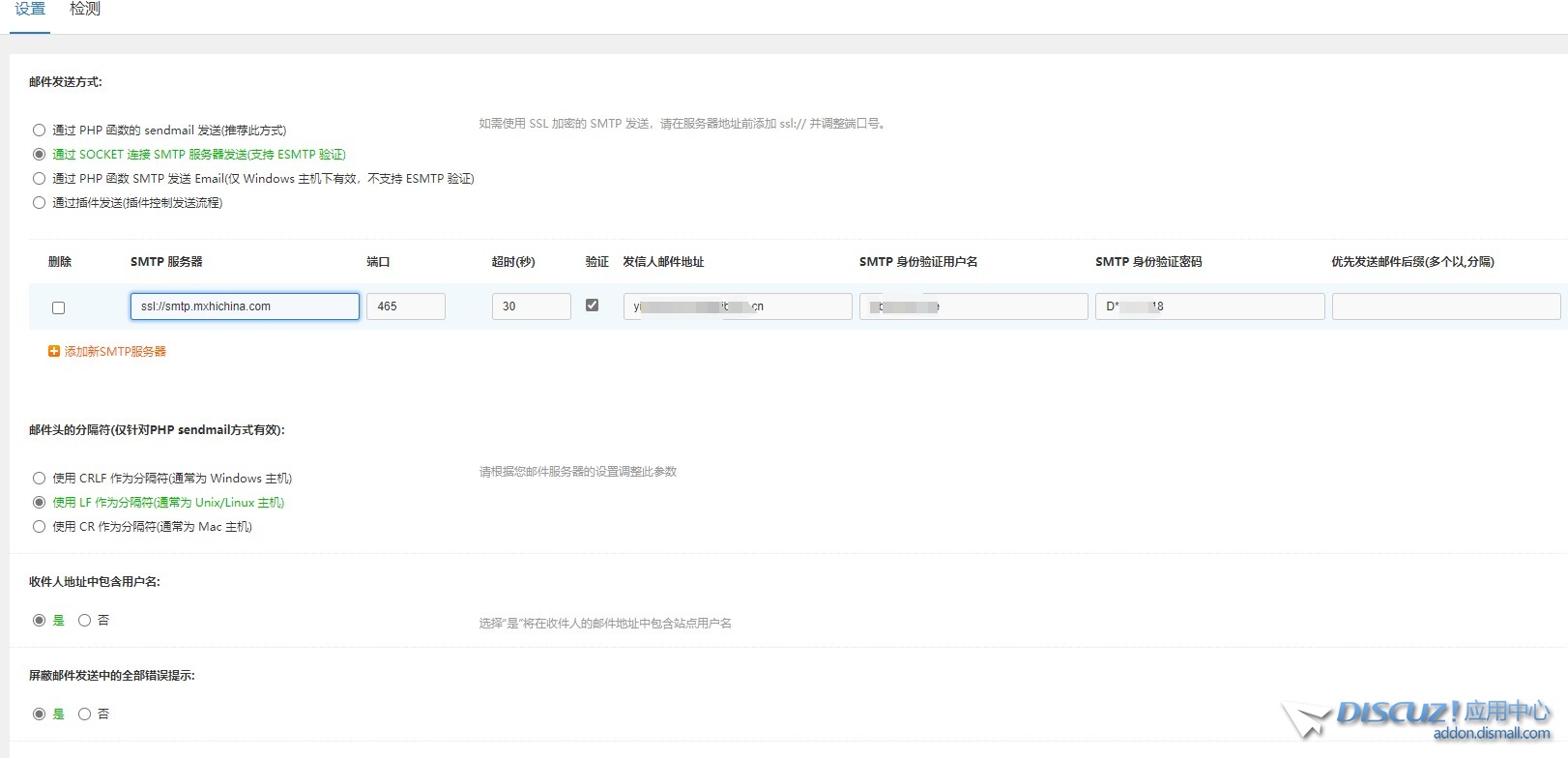1568x758 pixels.
Task: Choose 否 for 屏蔽邮件发送中的全部错误提示
Action: click(x=84, y=714)
